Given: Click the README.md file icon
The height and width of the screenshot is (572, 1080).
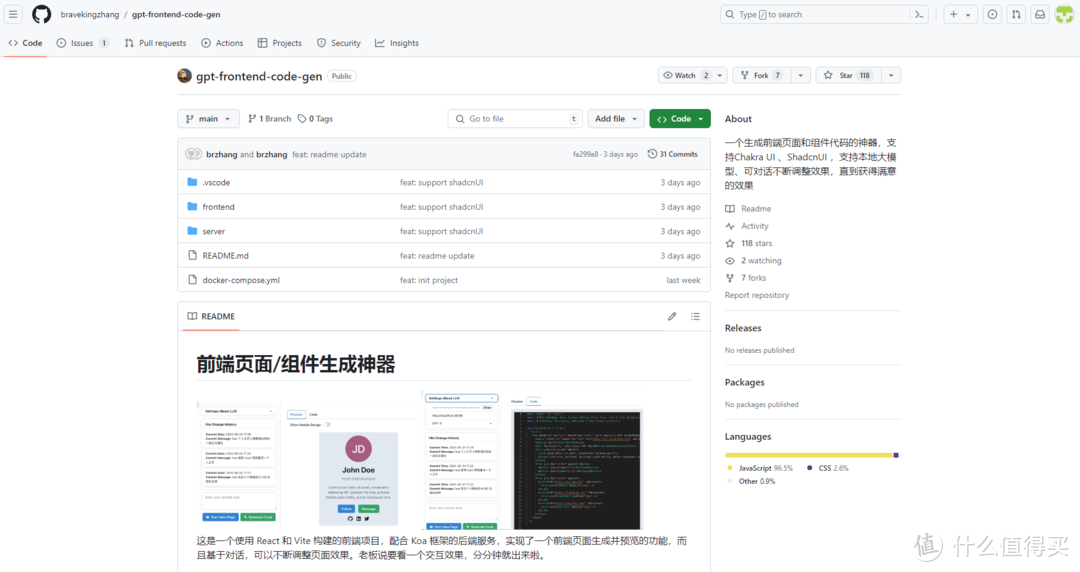Looking at the screenshot, I should 193,256.
